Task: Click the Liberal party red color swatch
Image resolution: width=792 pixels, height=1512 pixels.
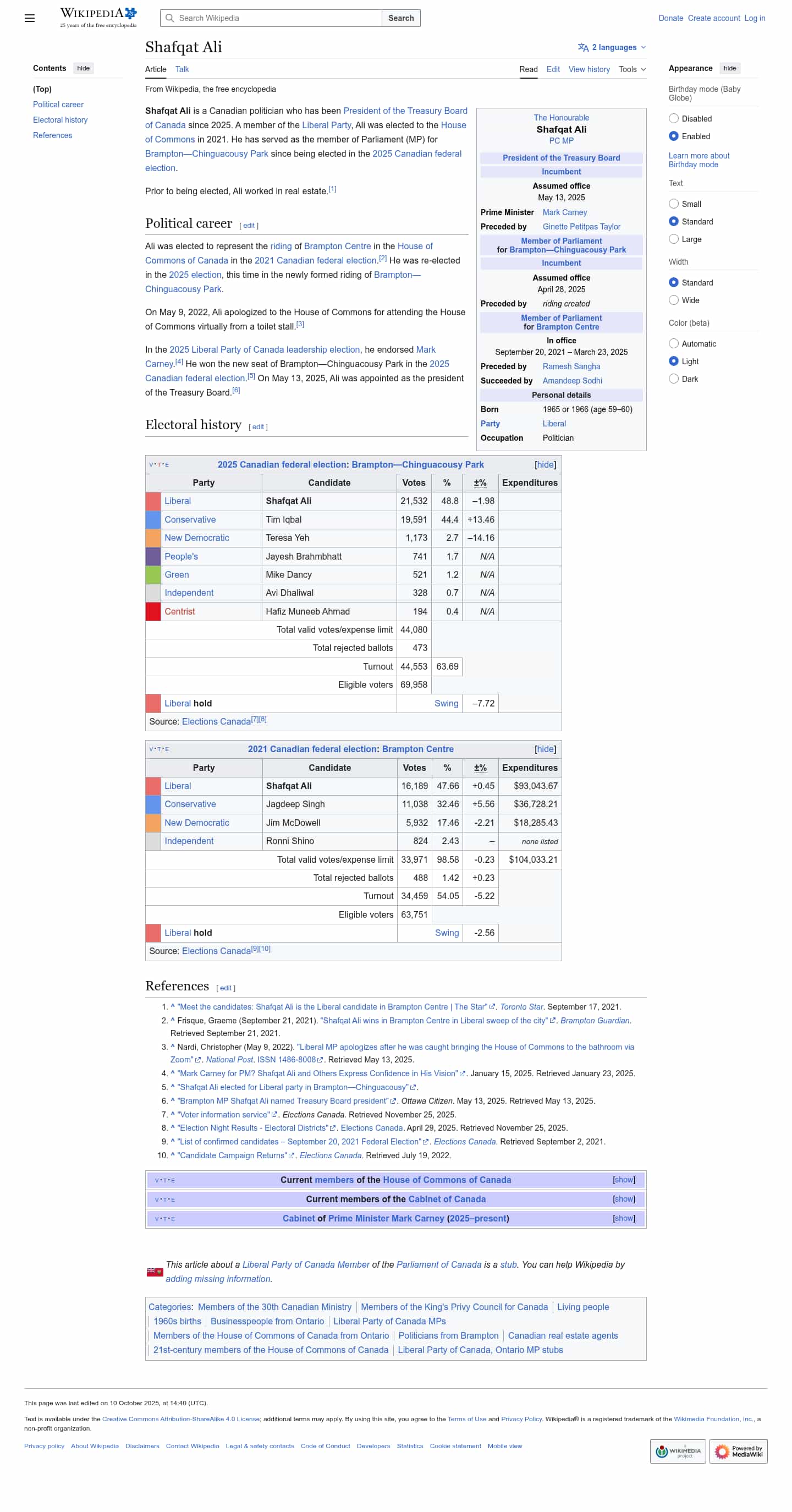Action: pos(152,501)
